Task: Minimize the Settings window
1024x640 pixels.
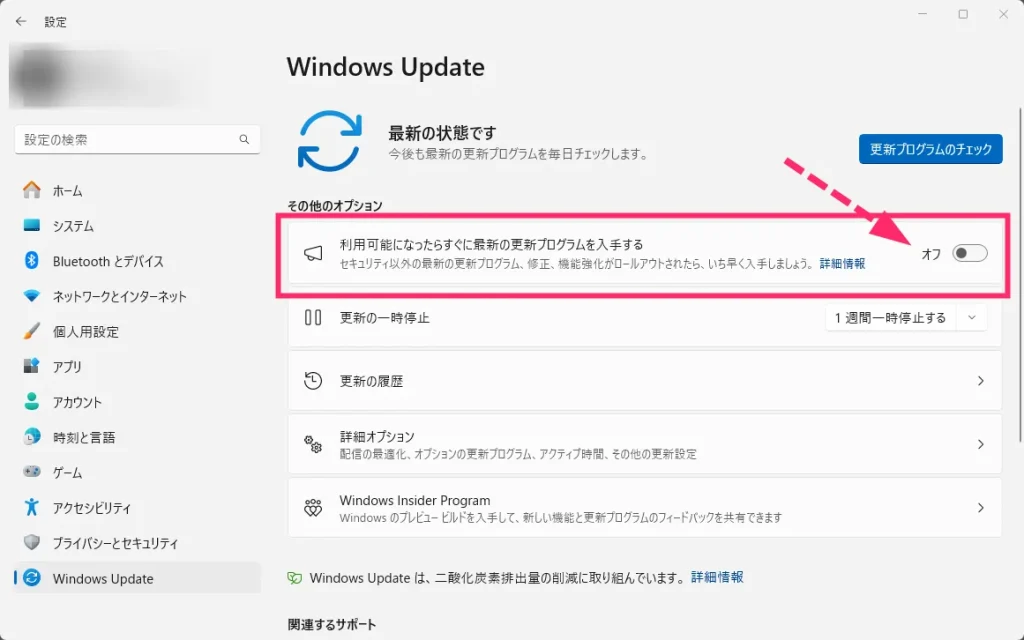Action: click(923, 14)
